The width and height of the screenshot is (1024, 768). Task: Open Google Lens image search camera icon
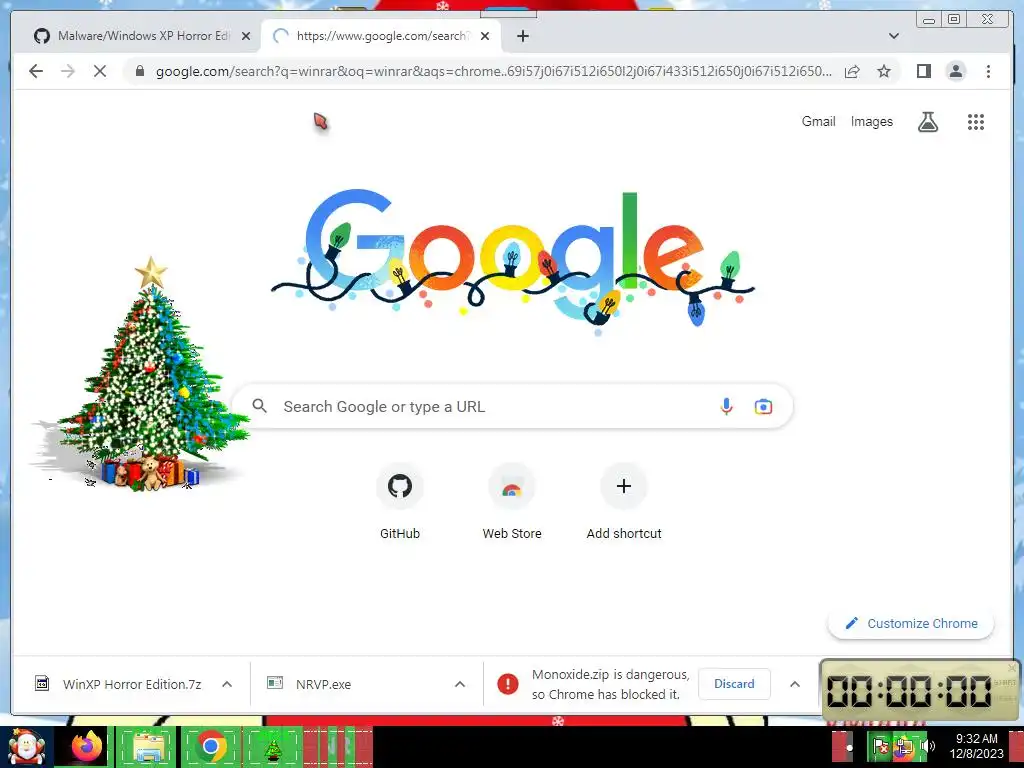click(x=763, y=406)
